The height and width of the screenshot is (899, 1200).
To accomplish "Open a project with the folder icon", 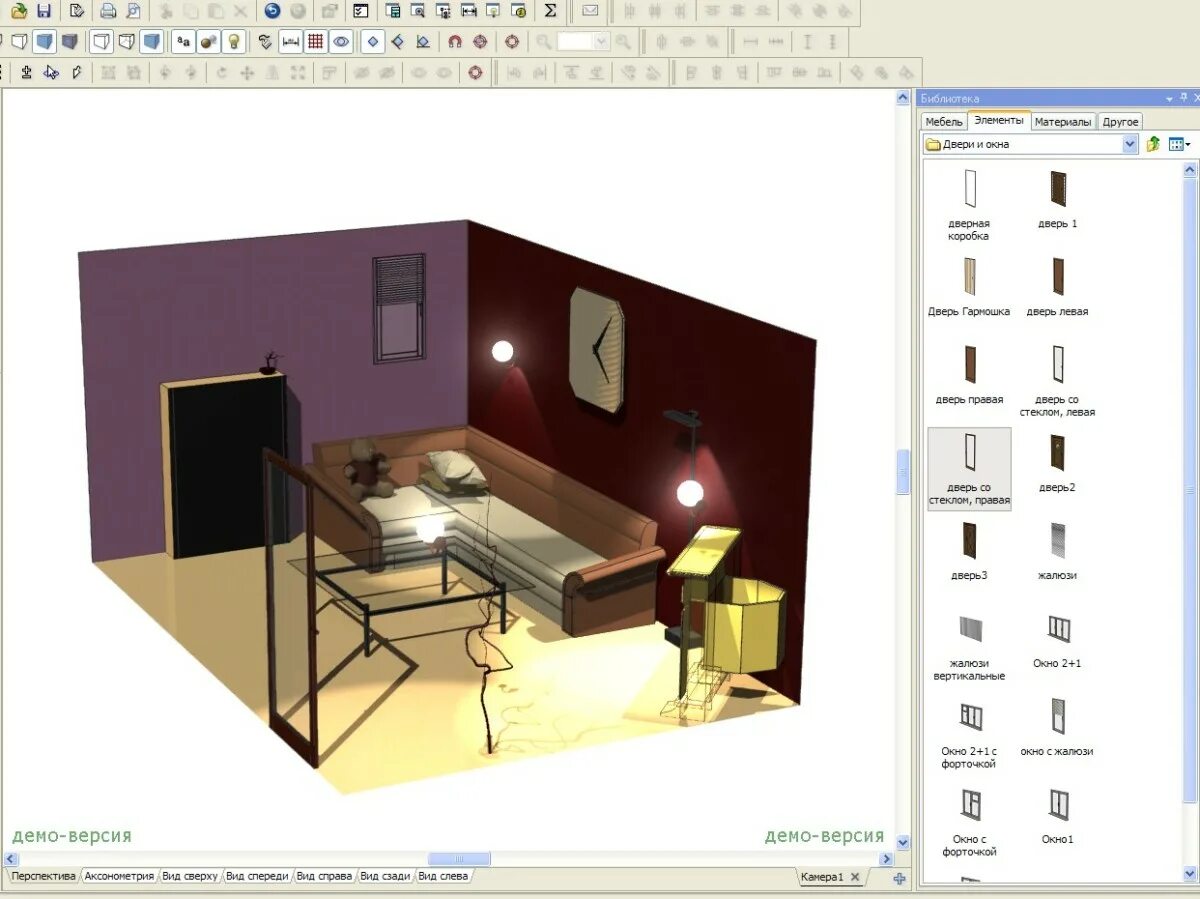I will tap(19, 11).
